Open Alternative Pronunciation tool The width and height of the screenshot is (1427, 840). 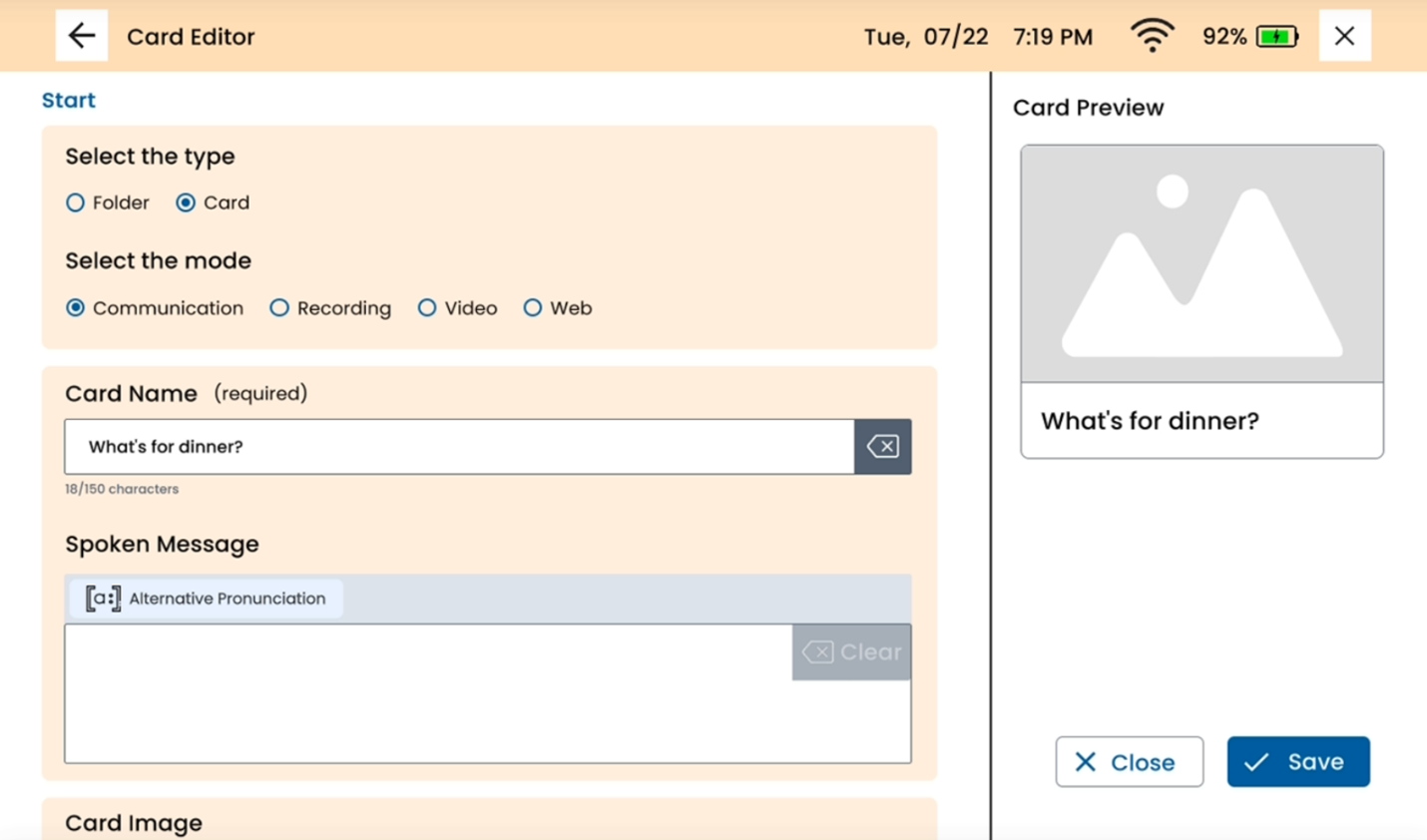207,599
